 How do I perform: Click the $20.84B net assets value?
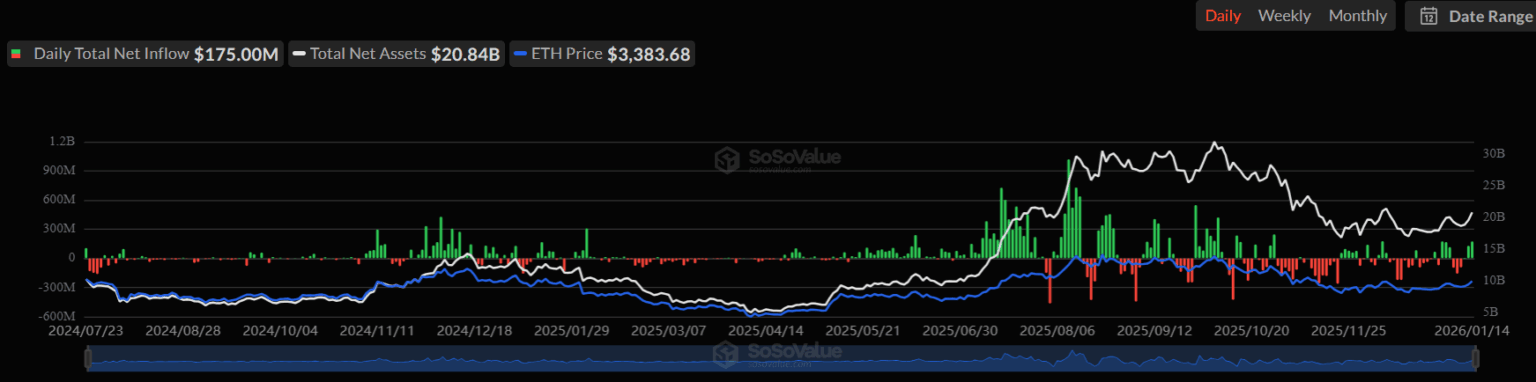click(465, 54)
